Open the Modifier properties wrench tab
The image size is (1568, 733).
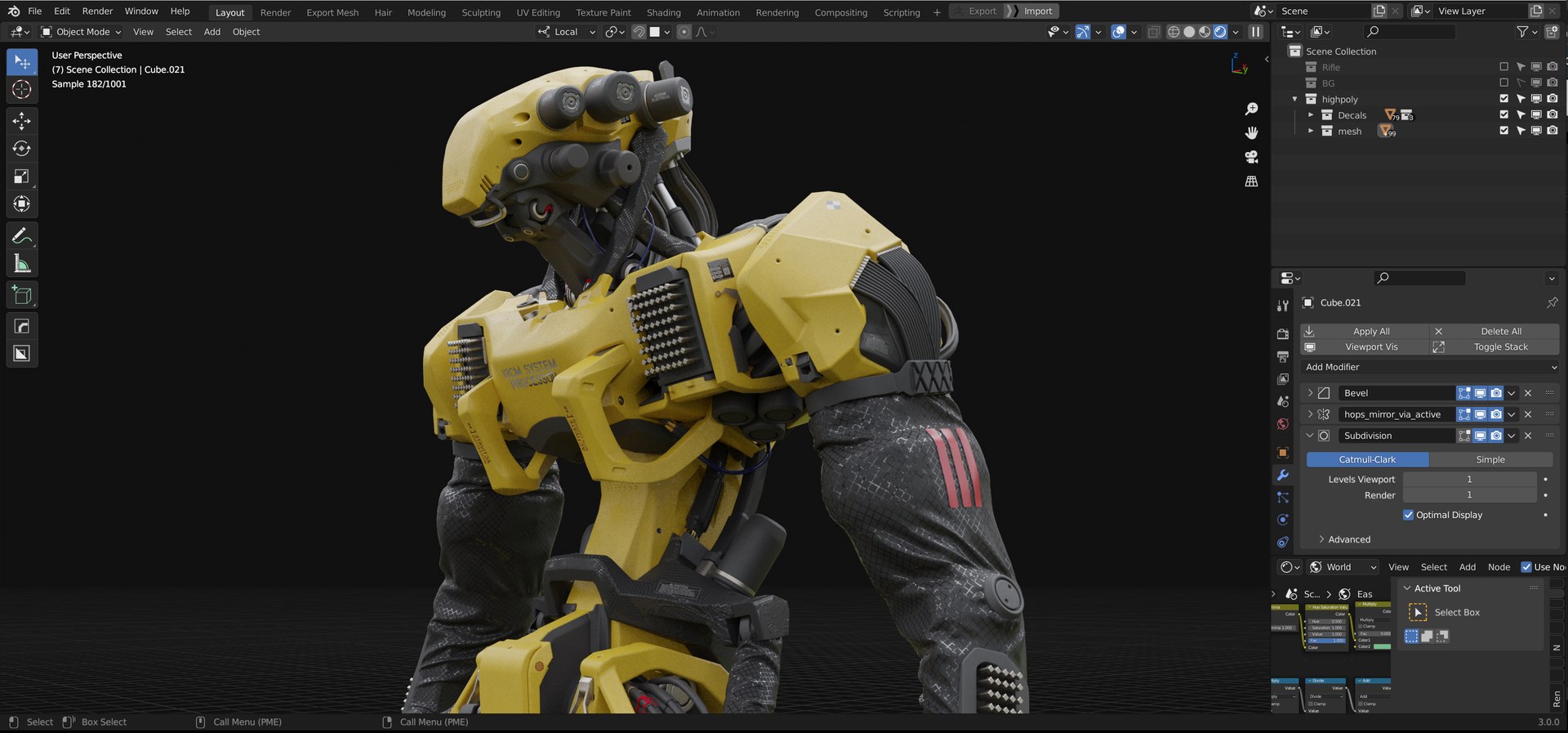coord(1283,476)
